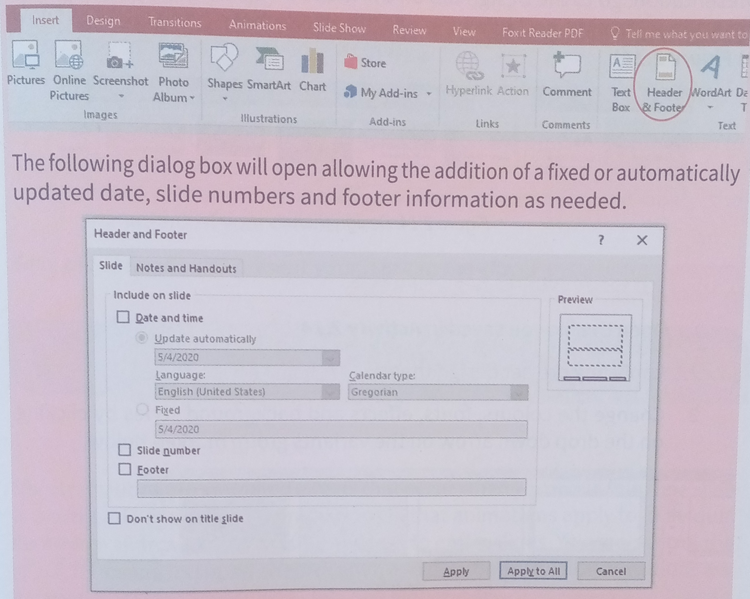Click the Cancel button in dialog
Viewport: 750px width, 599px height.
point(610,571)
